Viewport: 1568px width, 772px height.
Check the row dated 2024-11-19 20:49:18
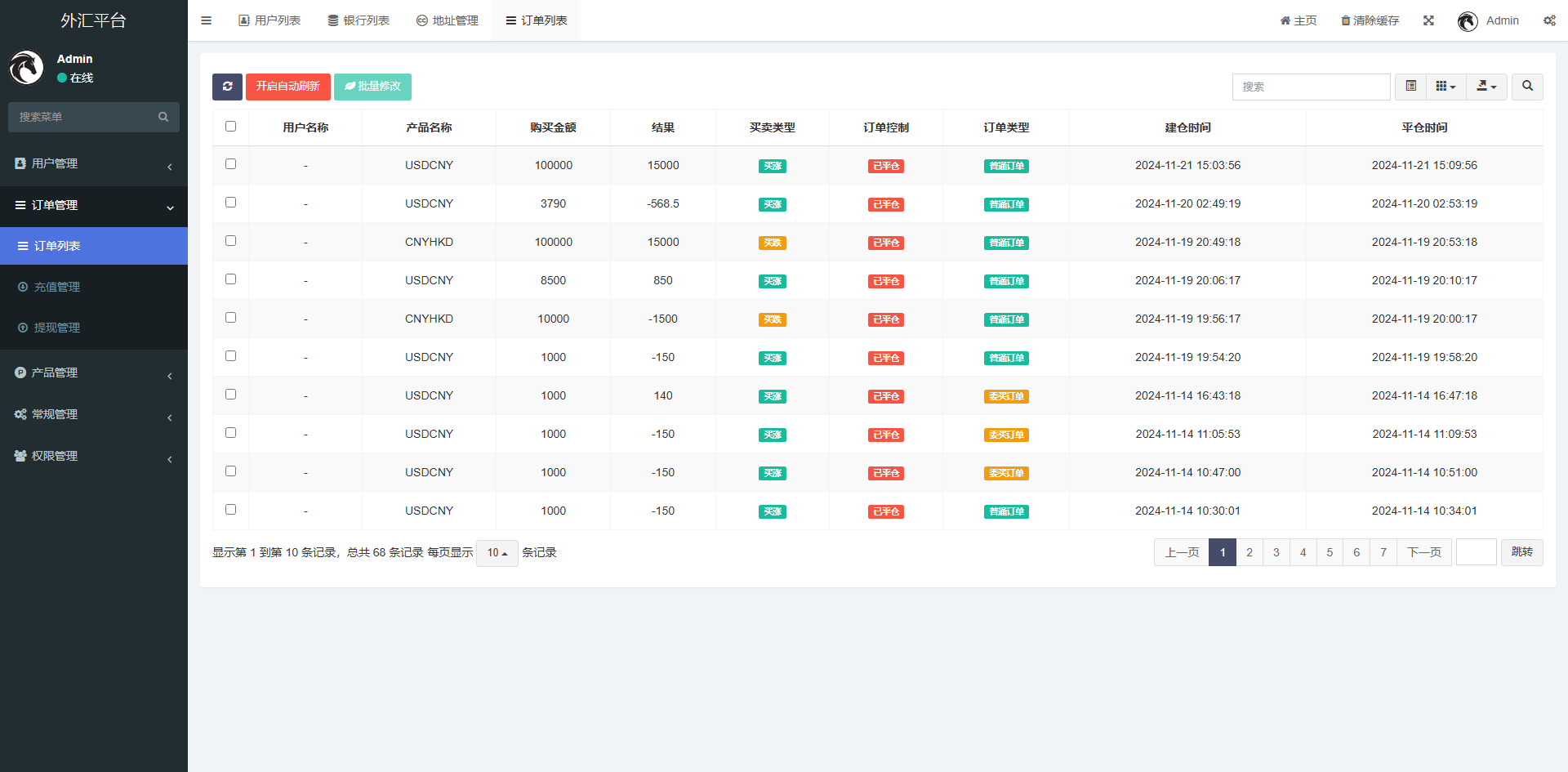point(230,240)
